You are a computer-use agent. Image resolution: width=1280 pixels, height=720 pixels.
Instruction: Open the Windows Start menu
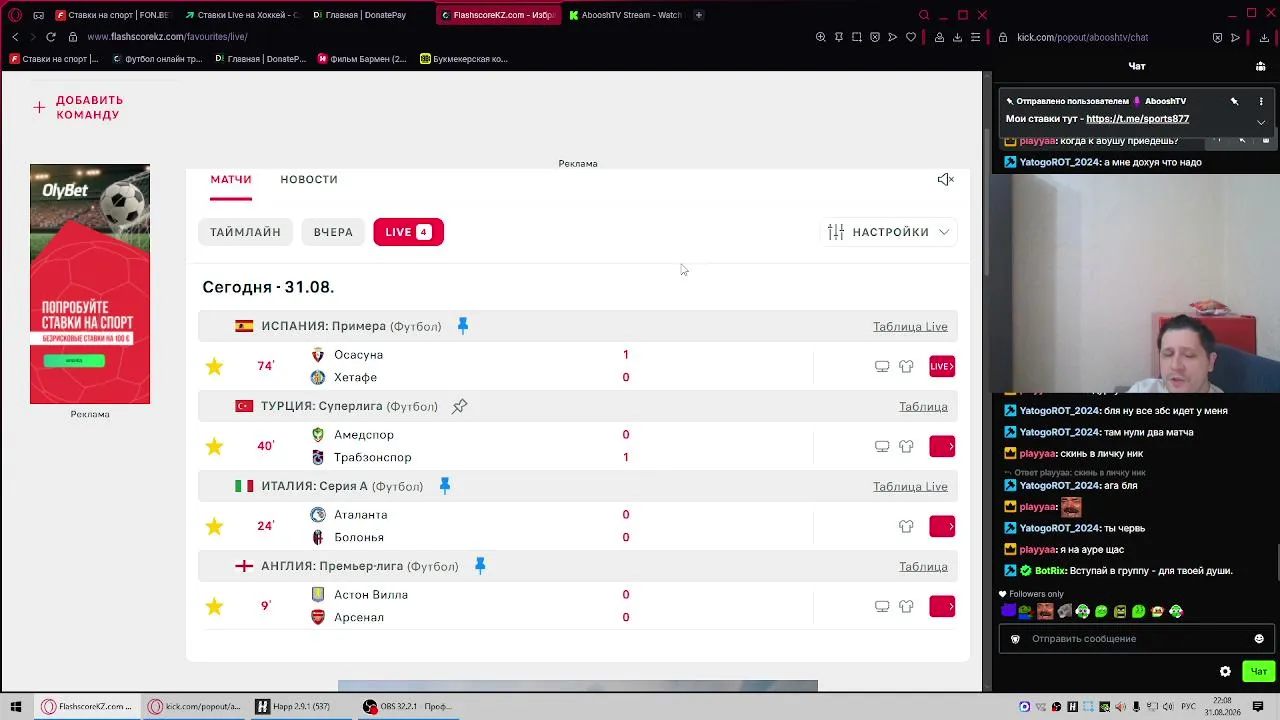[x=15, y=707]
